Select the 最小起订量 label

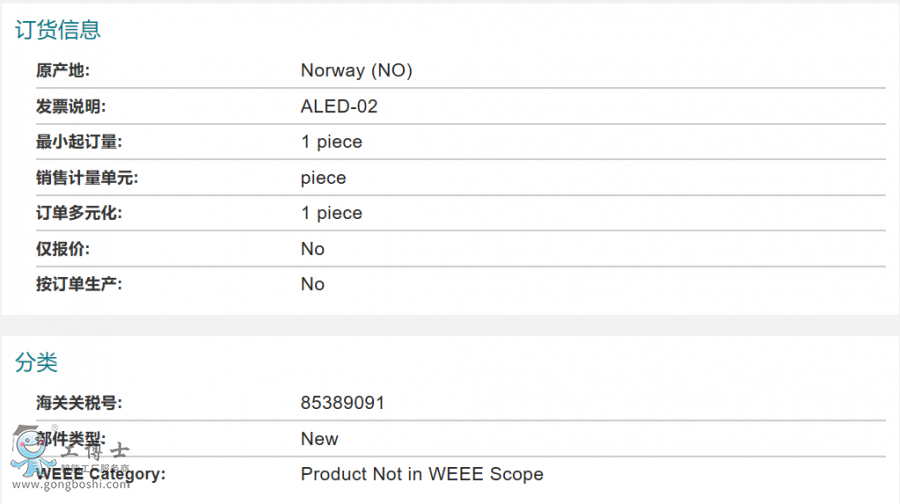pos(79,142)
